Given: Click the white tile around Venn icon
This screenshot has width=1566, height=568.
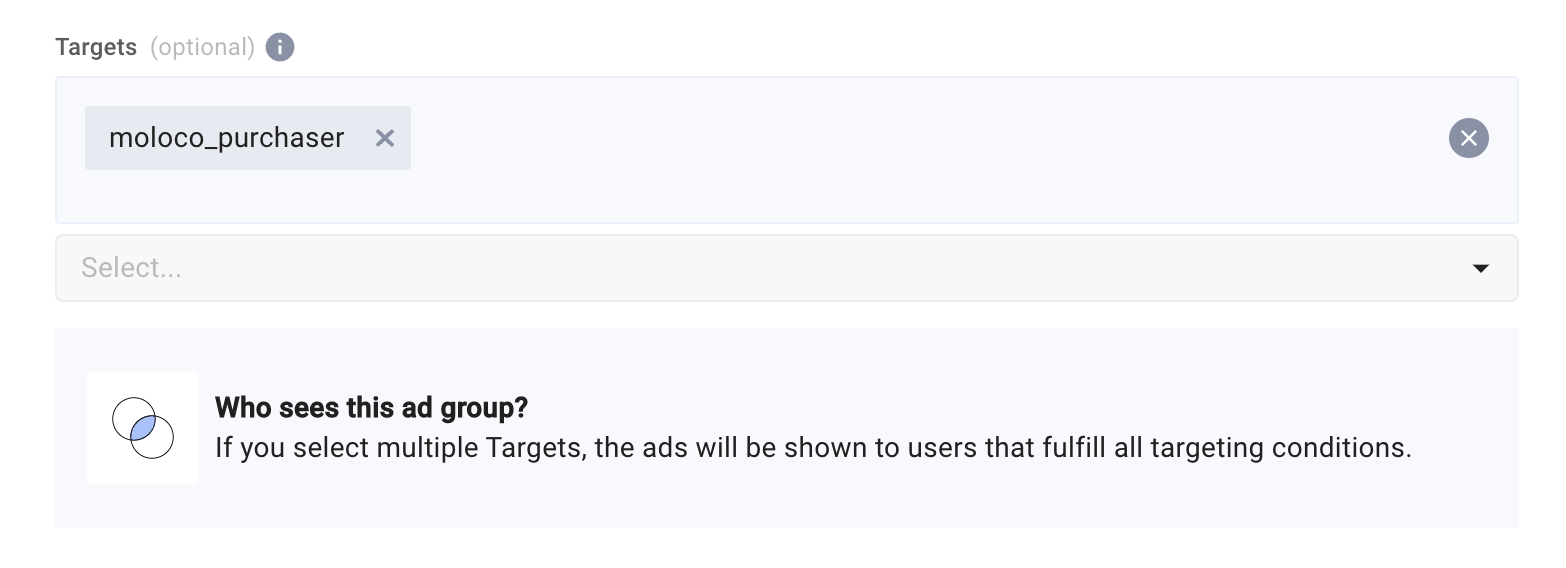Looking at the screenshot, I should coord(105,468).
